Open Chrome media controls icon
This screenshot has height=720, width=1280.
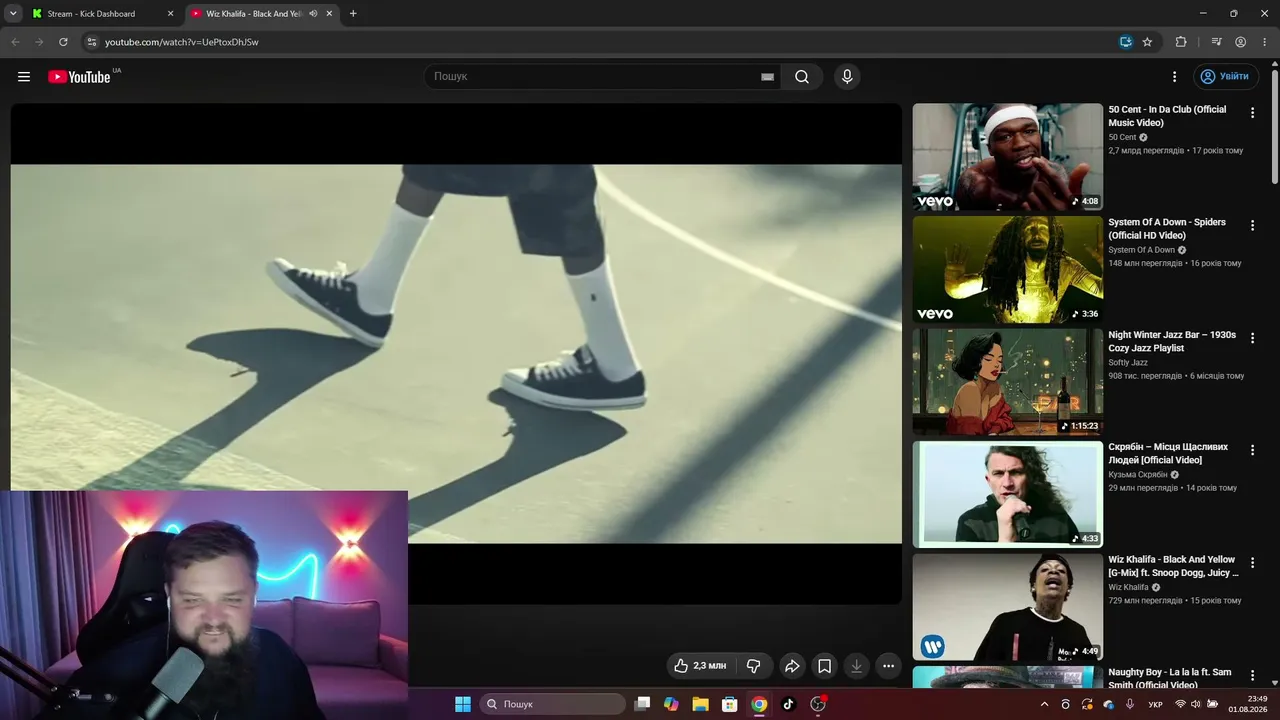1216,42
